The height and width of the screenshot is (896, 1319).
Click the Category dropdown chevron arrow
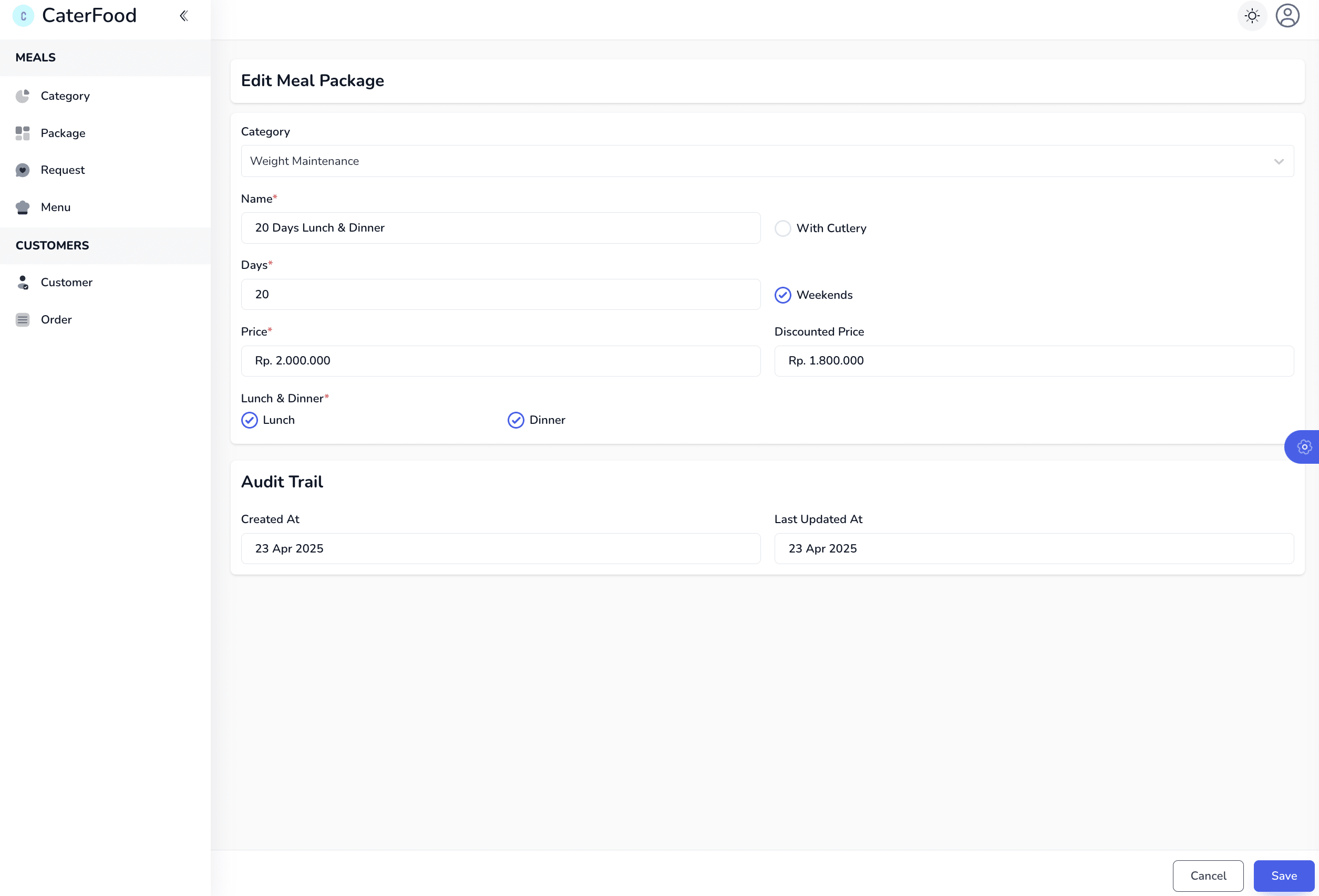click(1278, 162)
